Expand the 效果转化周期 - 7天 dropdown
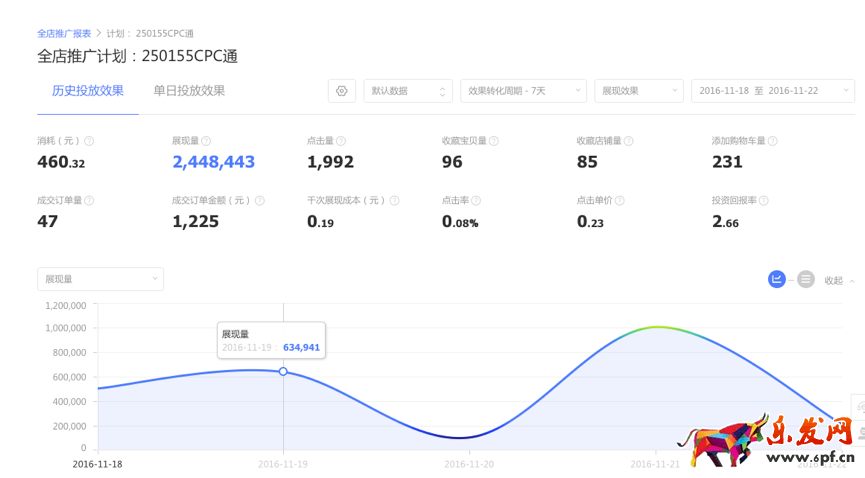 coord(523,91)
